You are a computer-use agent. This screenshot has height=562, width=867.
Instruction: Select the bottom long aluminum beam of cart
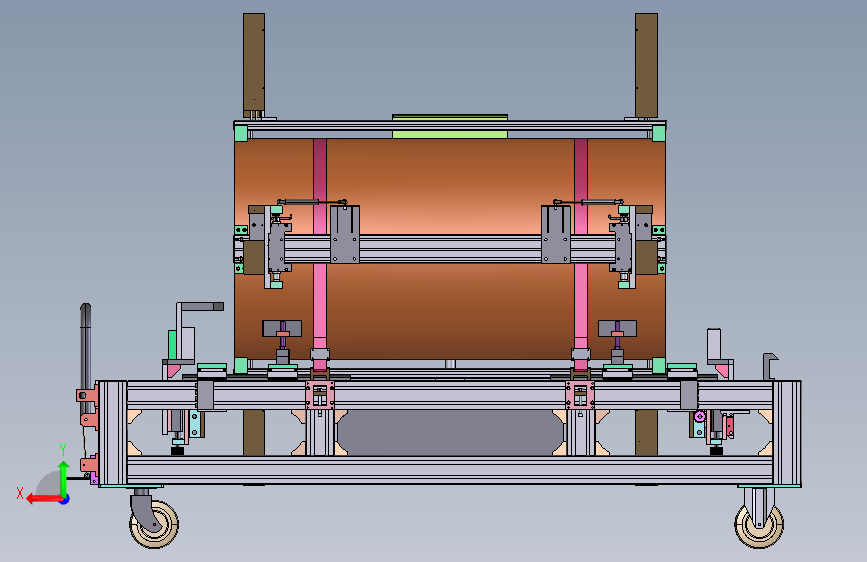[x=450, y=470]
